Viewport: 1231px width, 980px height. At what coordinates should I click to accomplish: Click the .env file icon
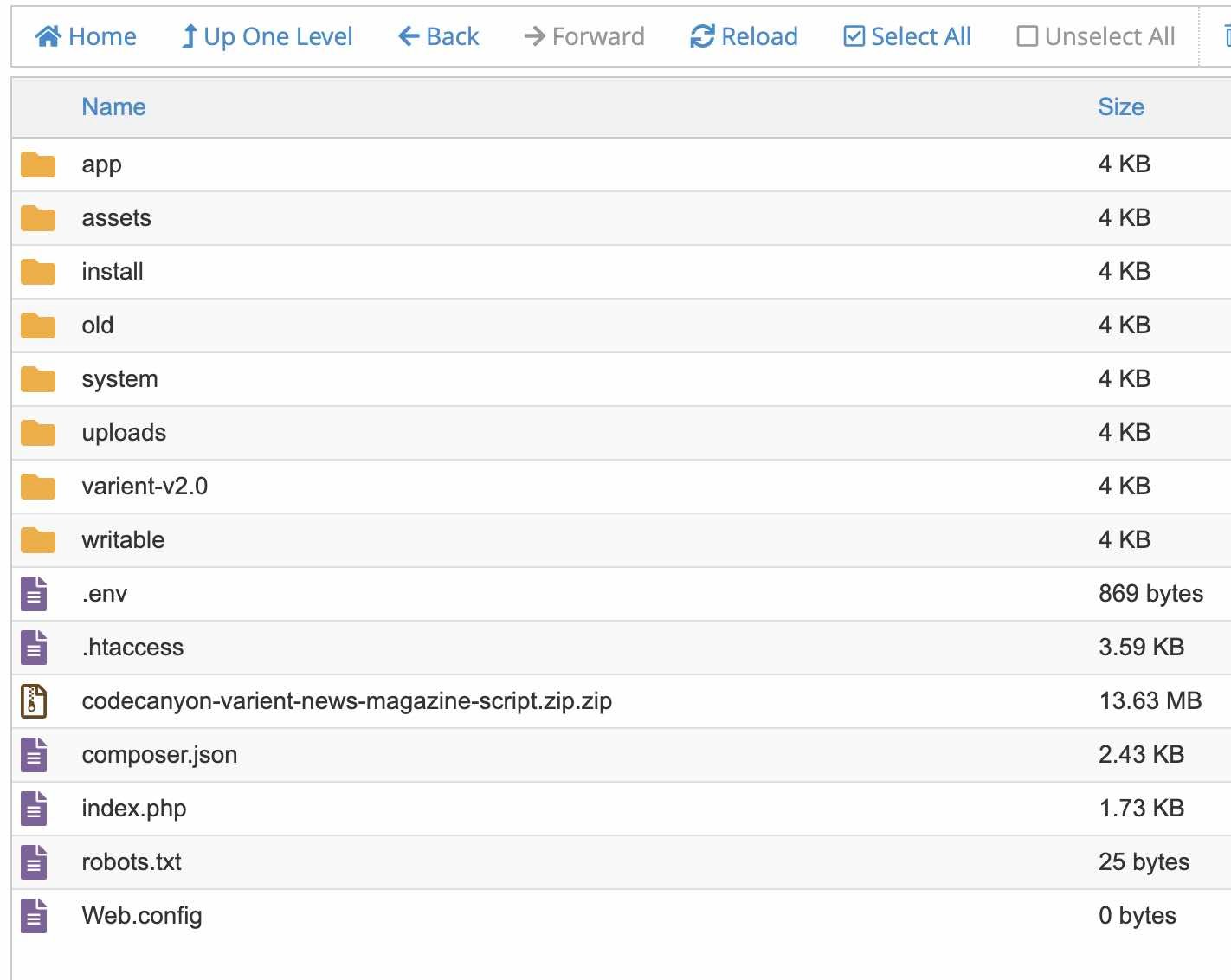34,594
